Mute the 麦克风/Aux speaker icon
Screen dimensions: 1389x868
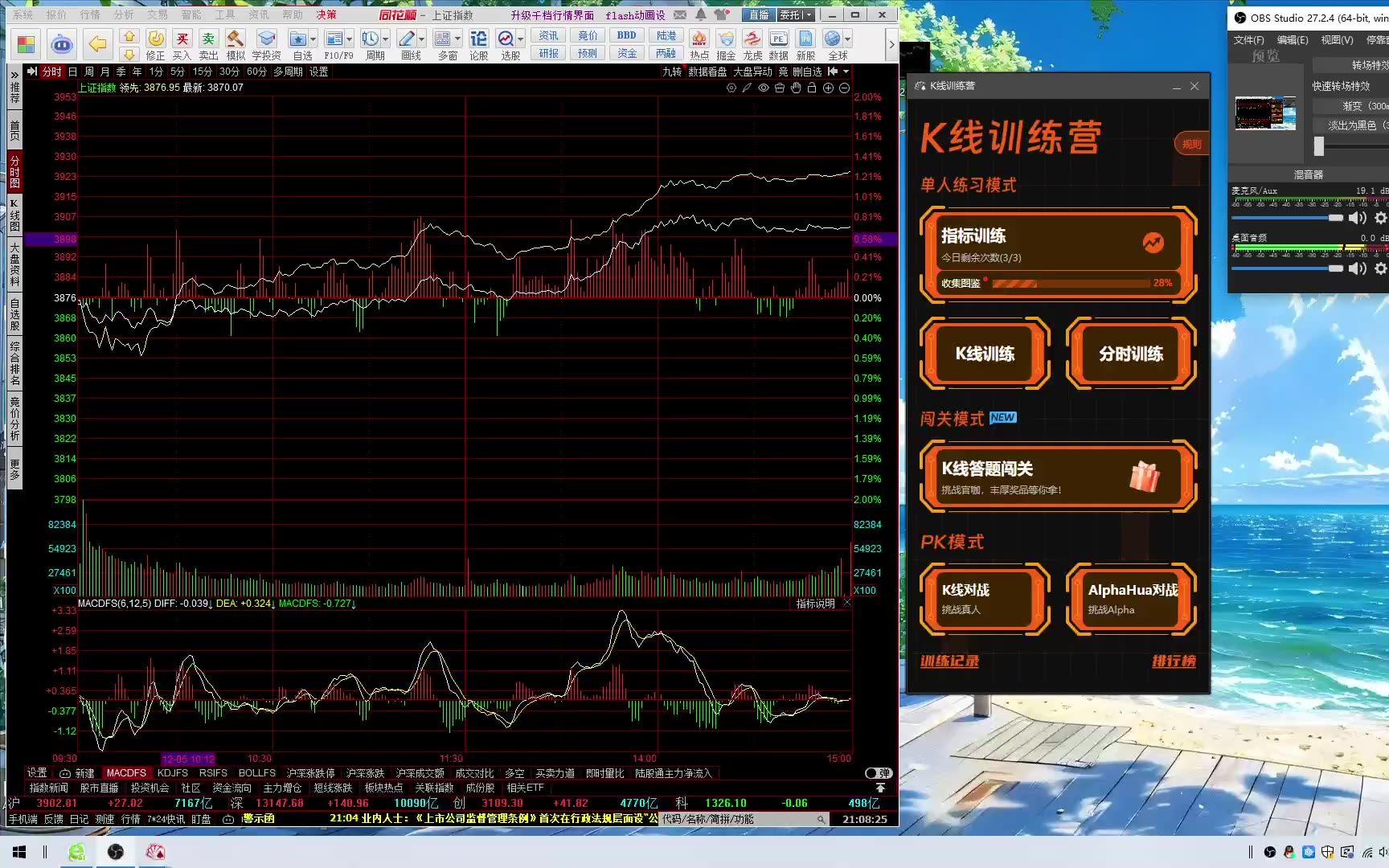[x=1358, y=218]
